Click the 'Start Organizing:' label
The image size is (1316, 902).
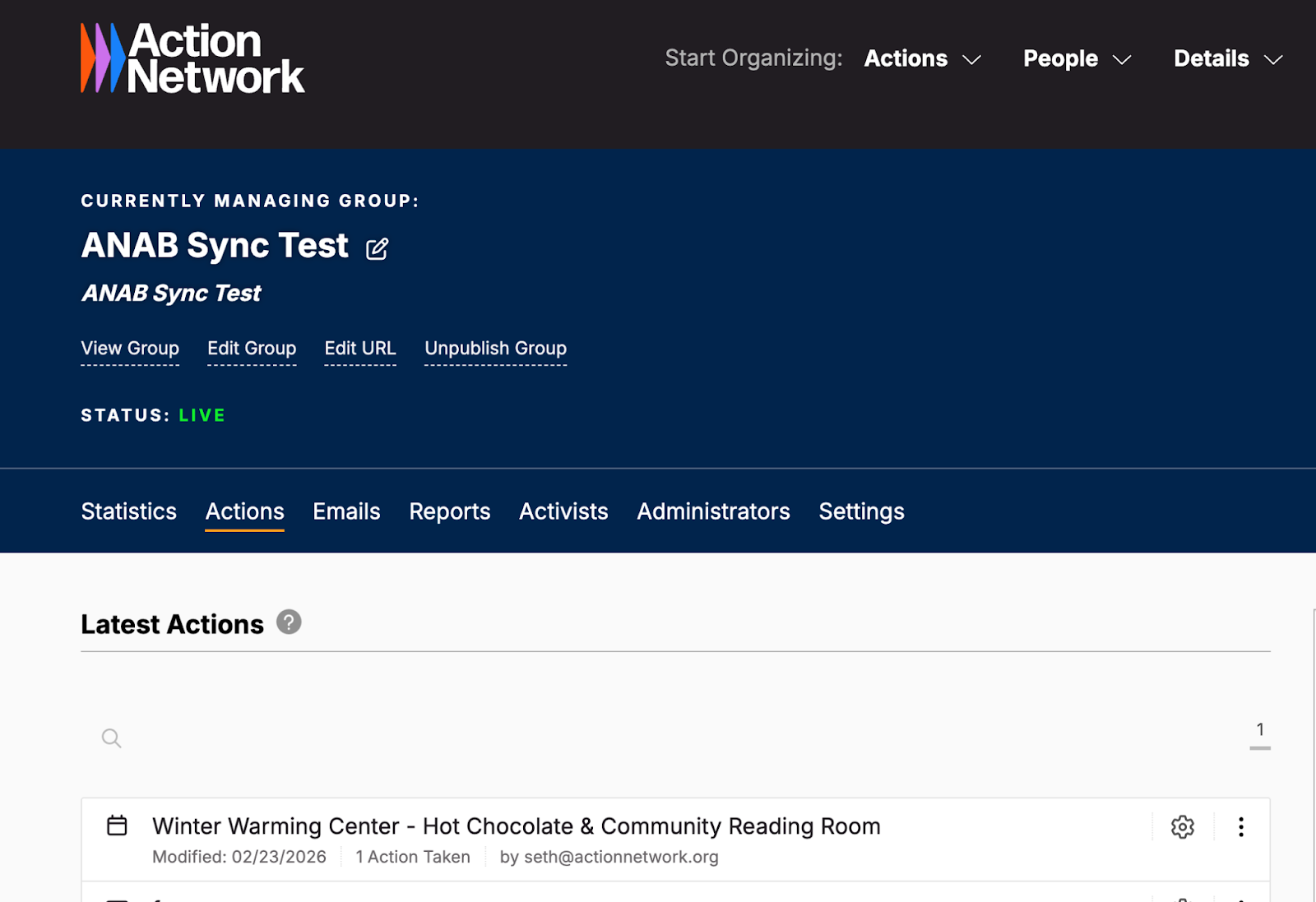tap(753, 58)
